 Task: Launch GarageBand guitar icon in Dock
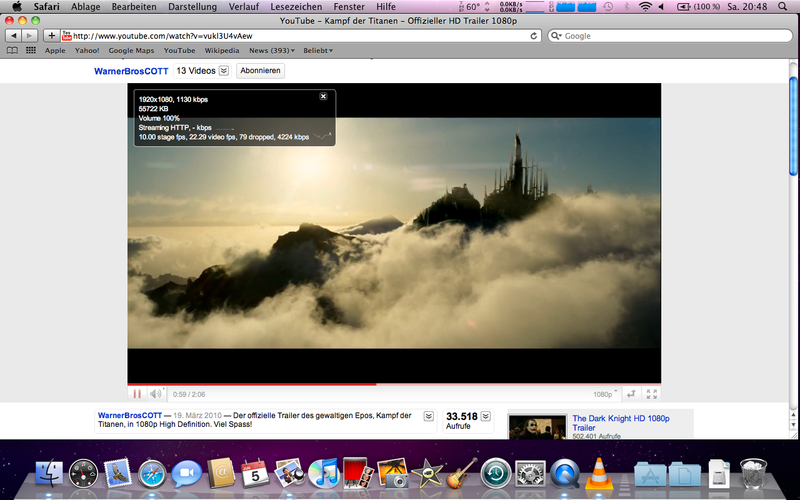(461, 473)
